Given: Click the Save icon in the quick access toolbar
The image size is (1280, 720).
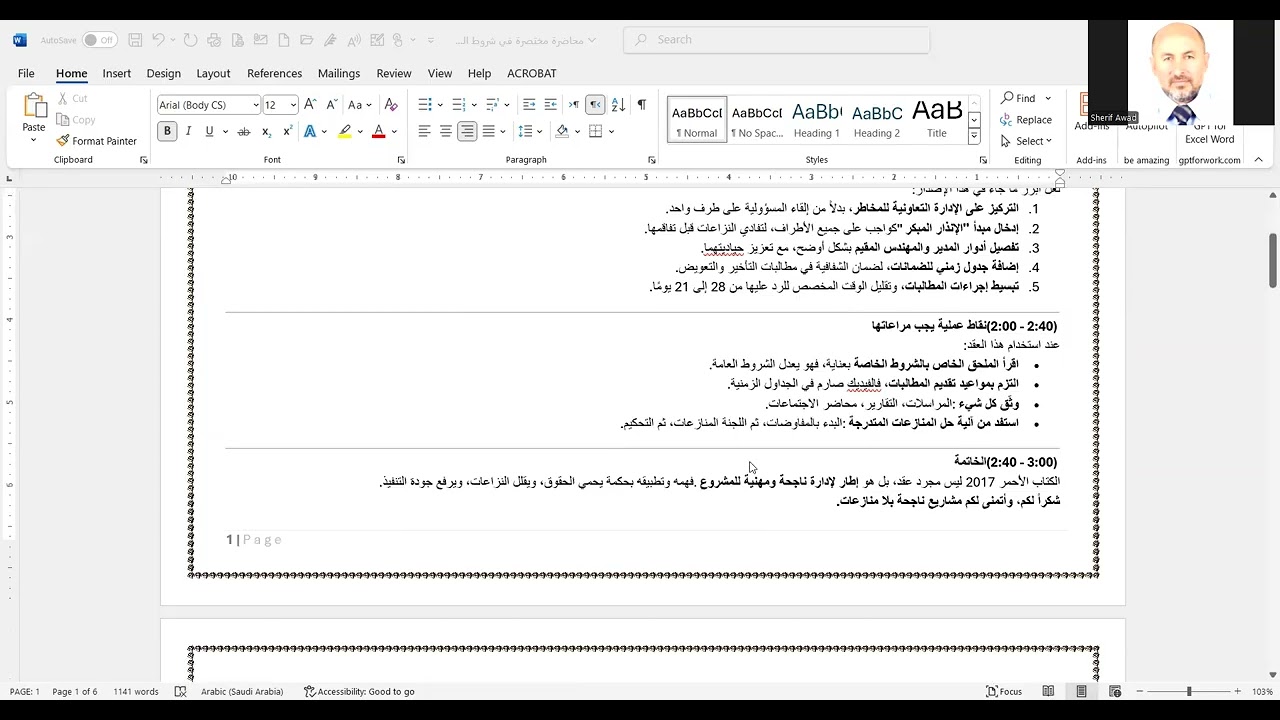Looking at the screenshot, I should [136, 40].
